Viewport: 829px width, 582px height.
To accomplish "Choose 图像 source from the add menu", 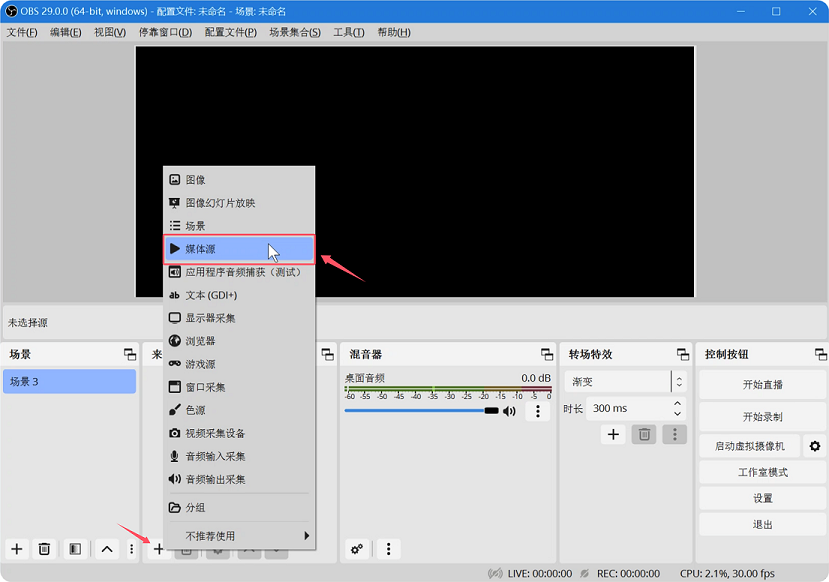I will coord(239,180).
